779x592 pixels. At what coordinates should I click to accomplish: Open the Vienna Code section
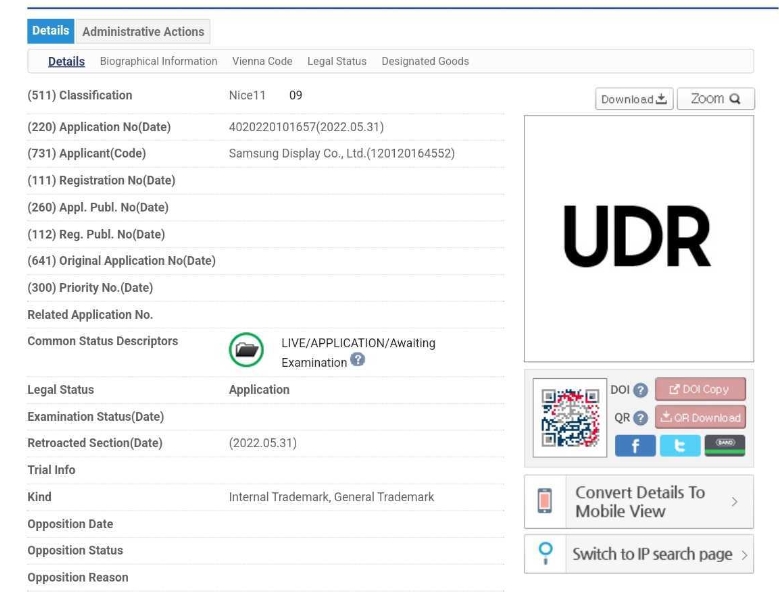click(262, 62)
